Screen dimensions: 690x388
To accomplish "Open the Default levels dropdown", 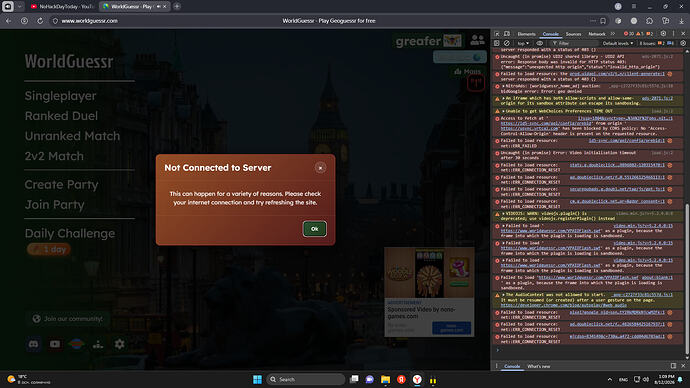I will click(x=618, y=43).
